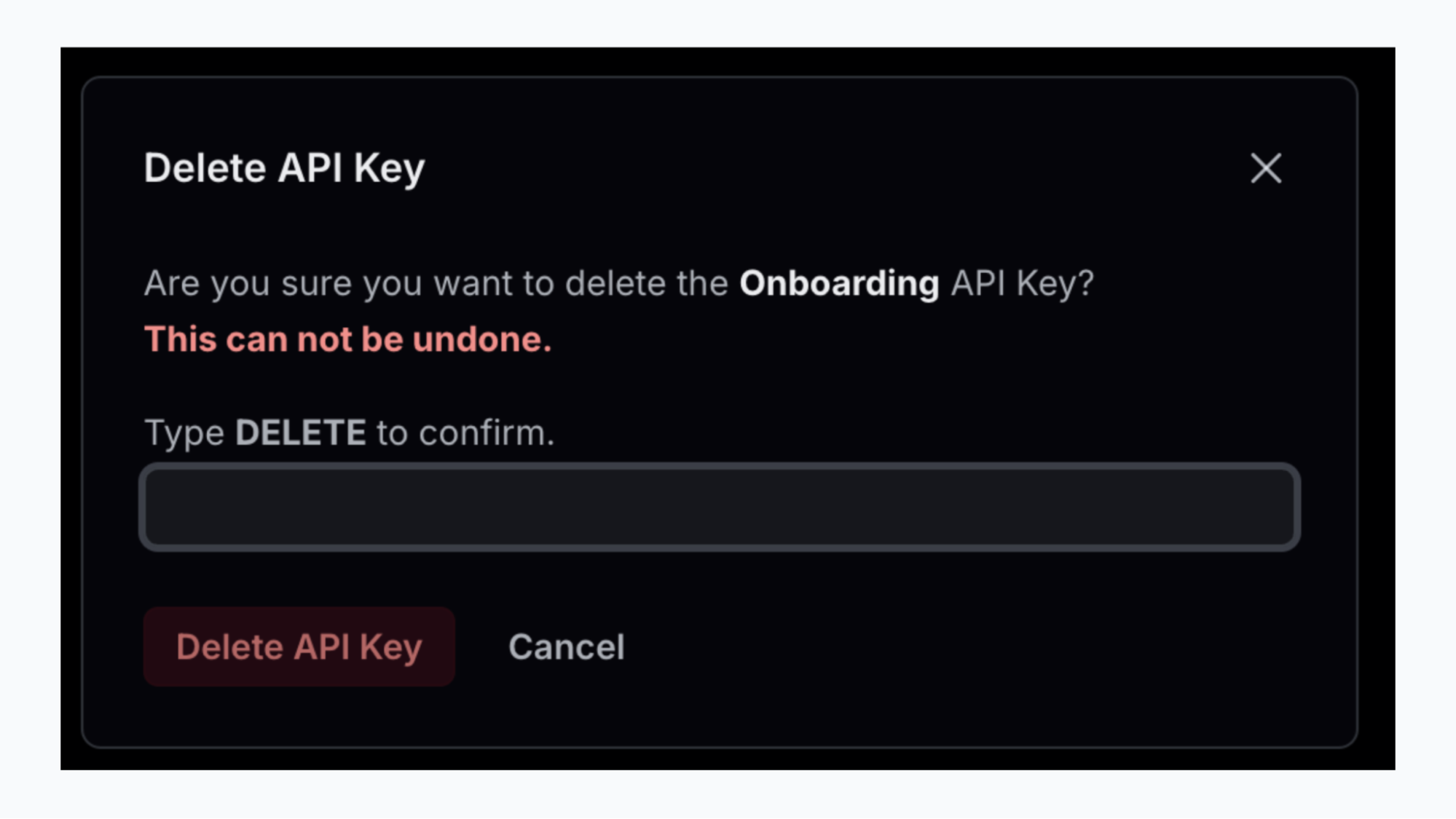Viewport: 1456px width, 819px height.
Task: Click the Type DELETE to confirm label
Action: coord(348,432)
